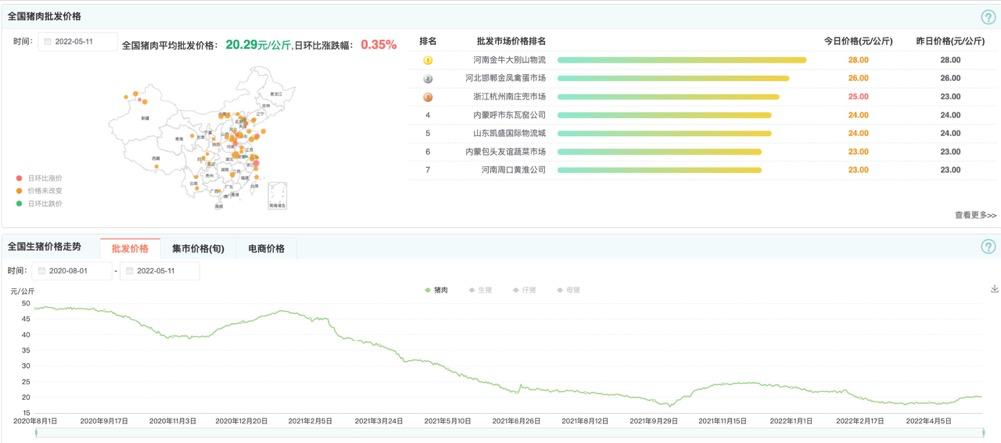The image size is (1001, 443).
Task: Grab the left handle of chart range slider
Action: pyautogui.click(x=36, y=433)
